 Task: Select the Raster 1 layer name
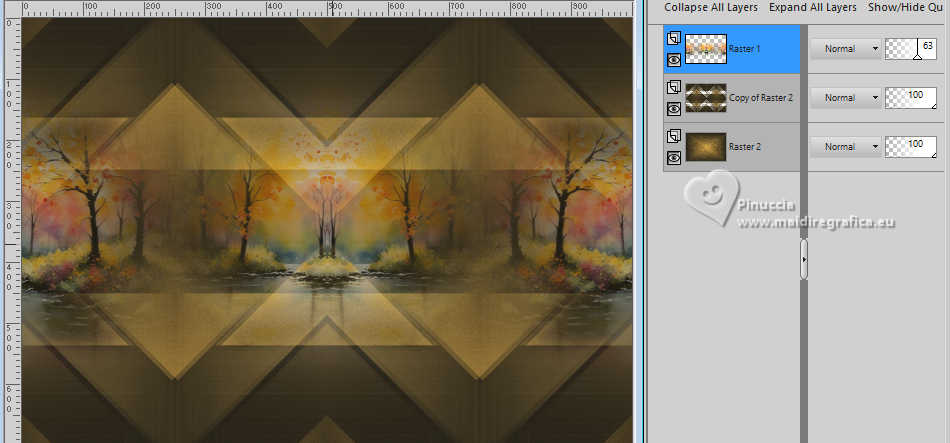[x=744, y=48]
